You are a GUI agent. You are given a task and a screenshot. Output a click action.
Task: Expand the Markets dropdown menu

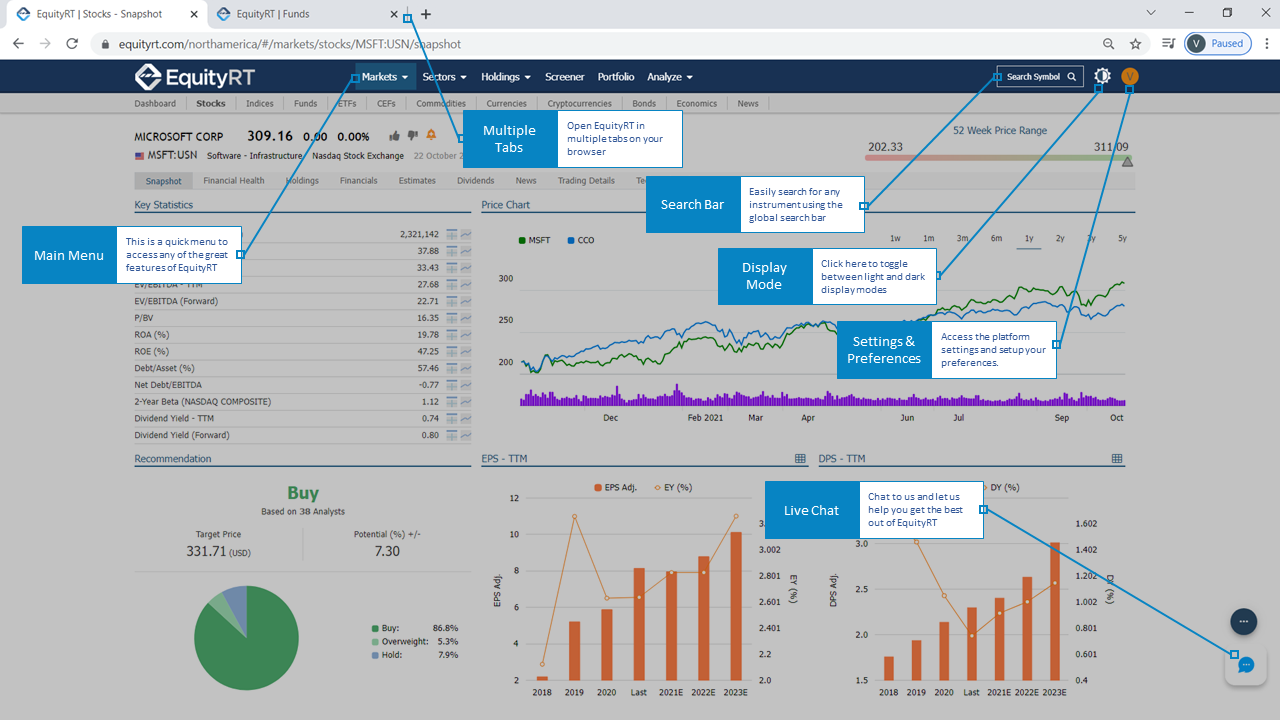coord(385,77)
